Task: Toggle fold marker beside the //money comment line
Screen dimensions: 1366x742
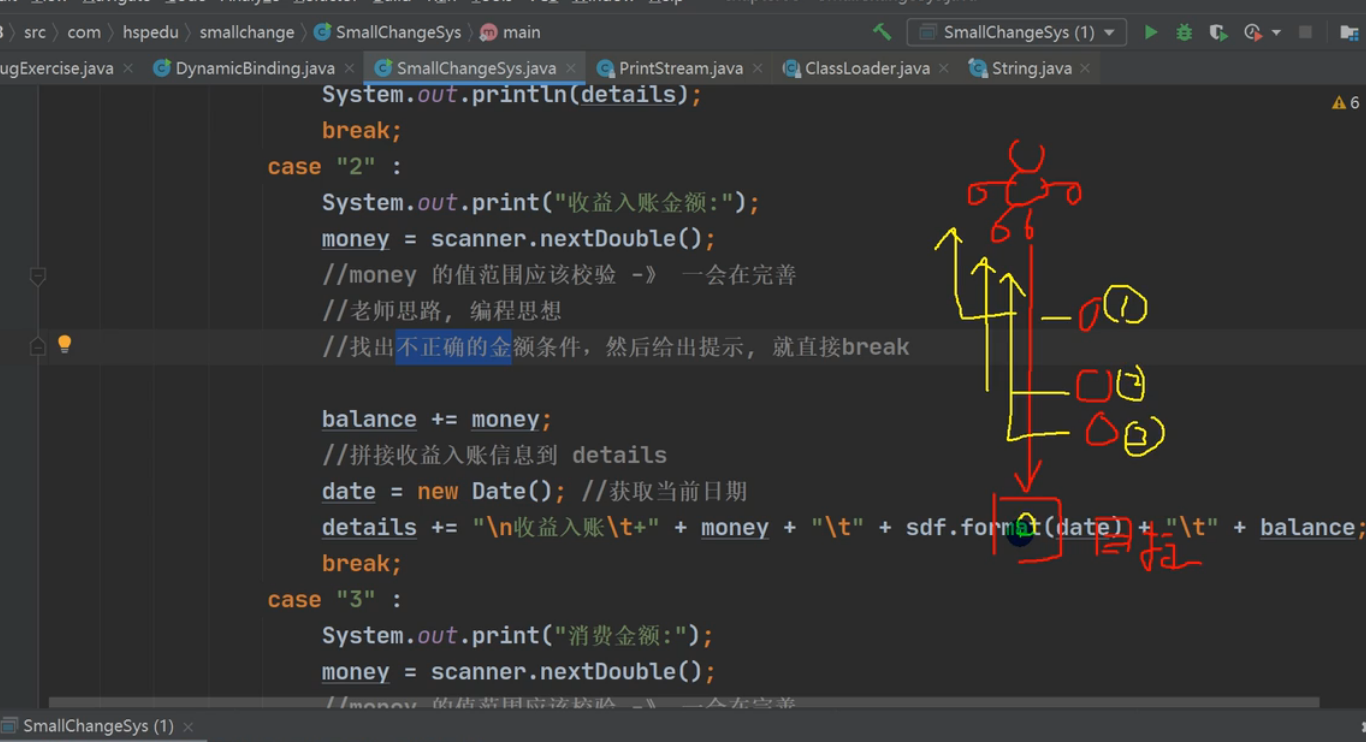Action: coord(37,275)
